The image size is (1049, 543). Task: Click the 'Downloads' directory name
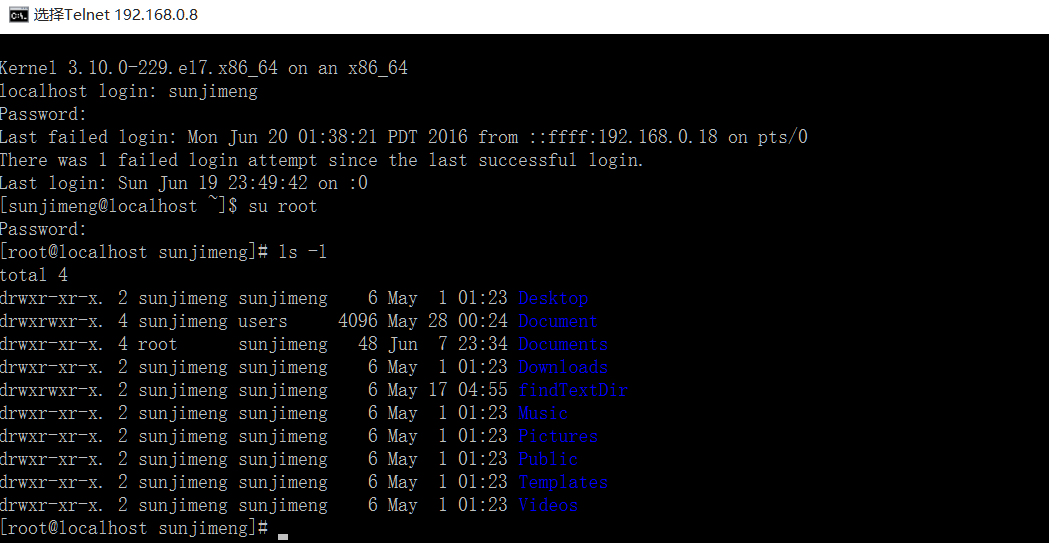[x=563, y=367]
